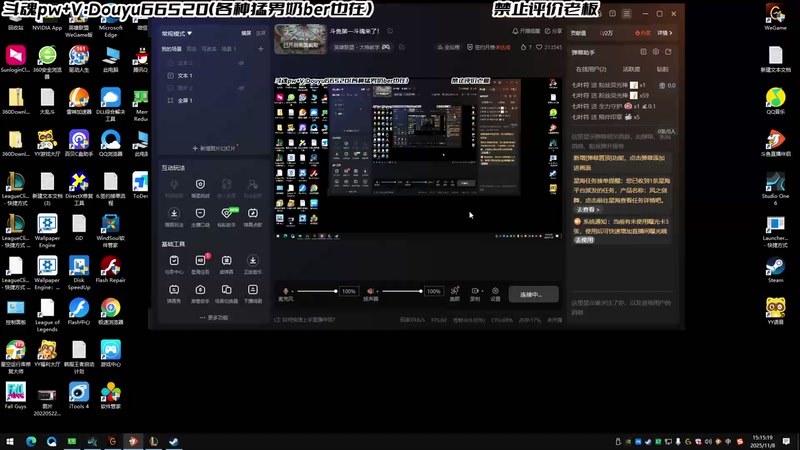This screenshot has width=800, height=450.
Task: Open the 全站榜 ranking
Action: (x=448, y=47)
